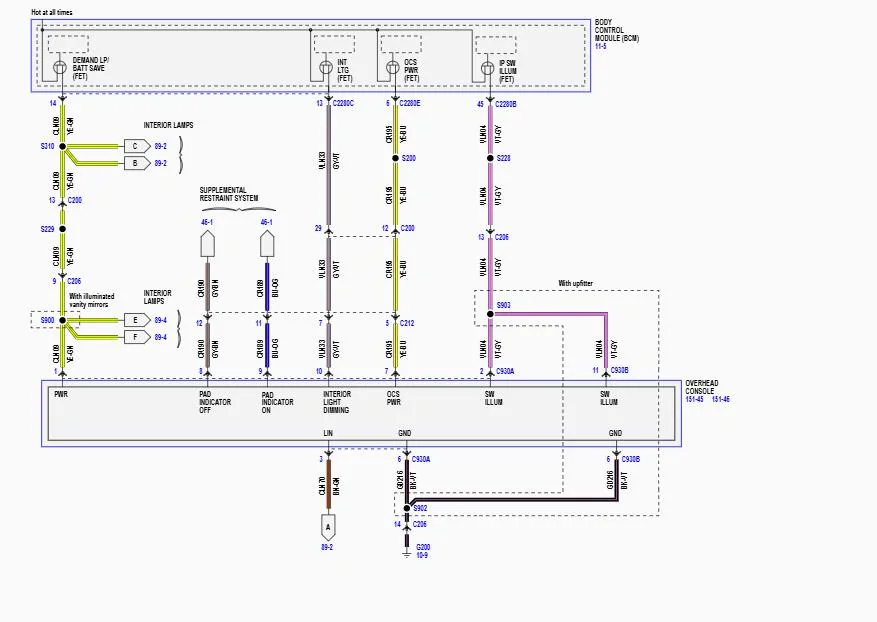Click the S902 ground splice dot

tap(407, 508)
